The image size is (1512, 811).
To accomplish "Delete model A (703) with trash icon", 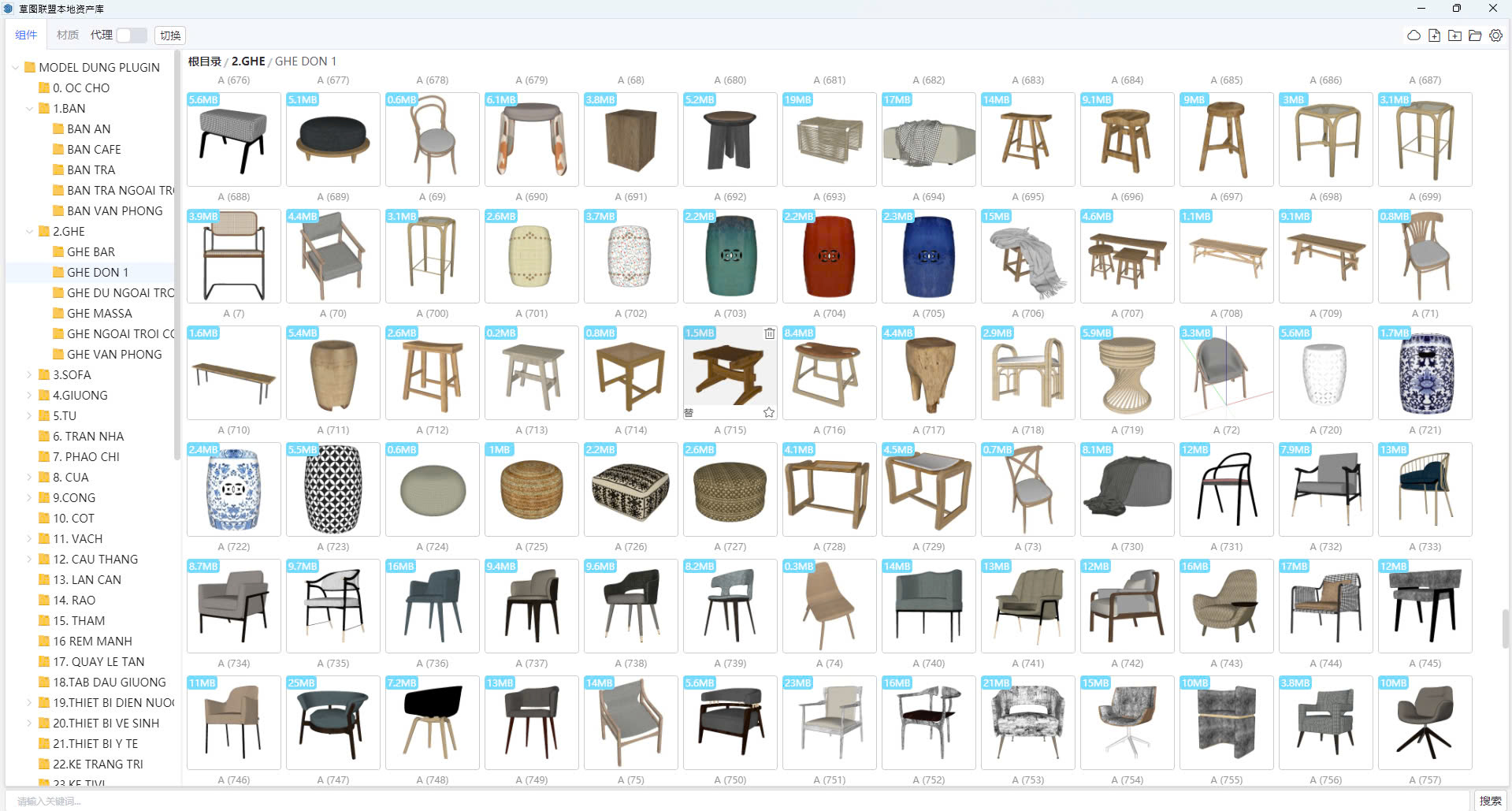I will [769, 333].
